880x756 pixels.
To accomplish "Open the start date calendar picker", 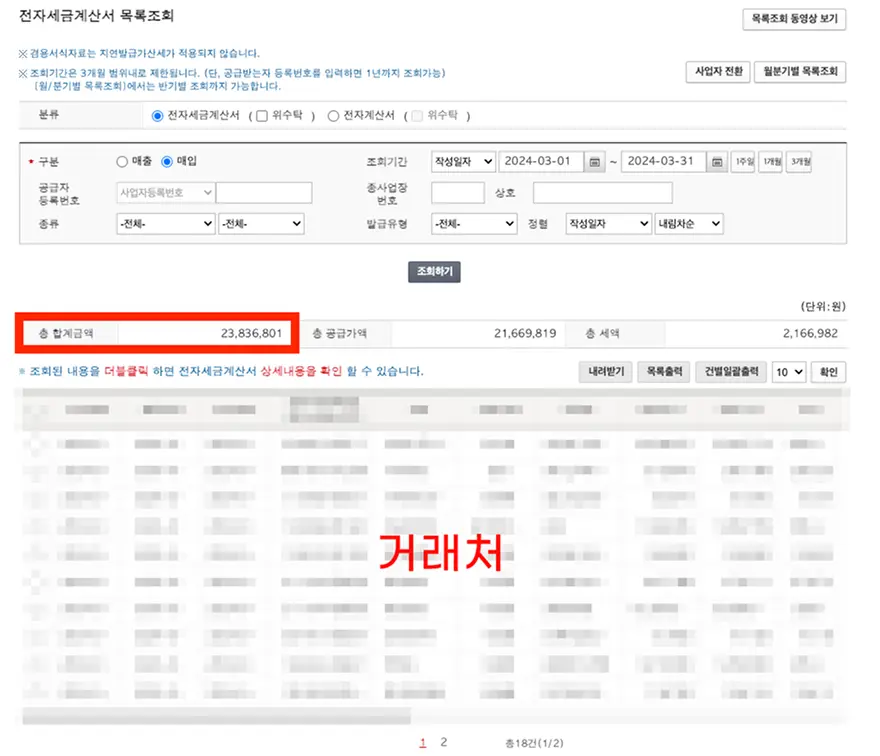I will (595, 162).
